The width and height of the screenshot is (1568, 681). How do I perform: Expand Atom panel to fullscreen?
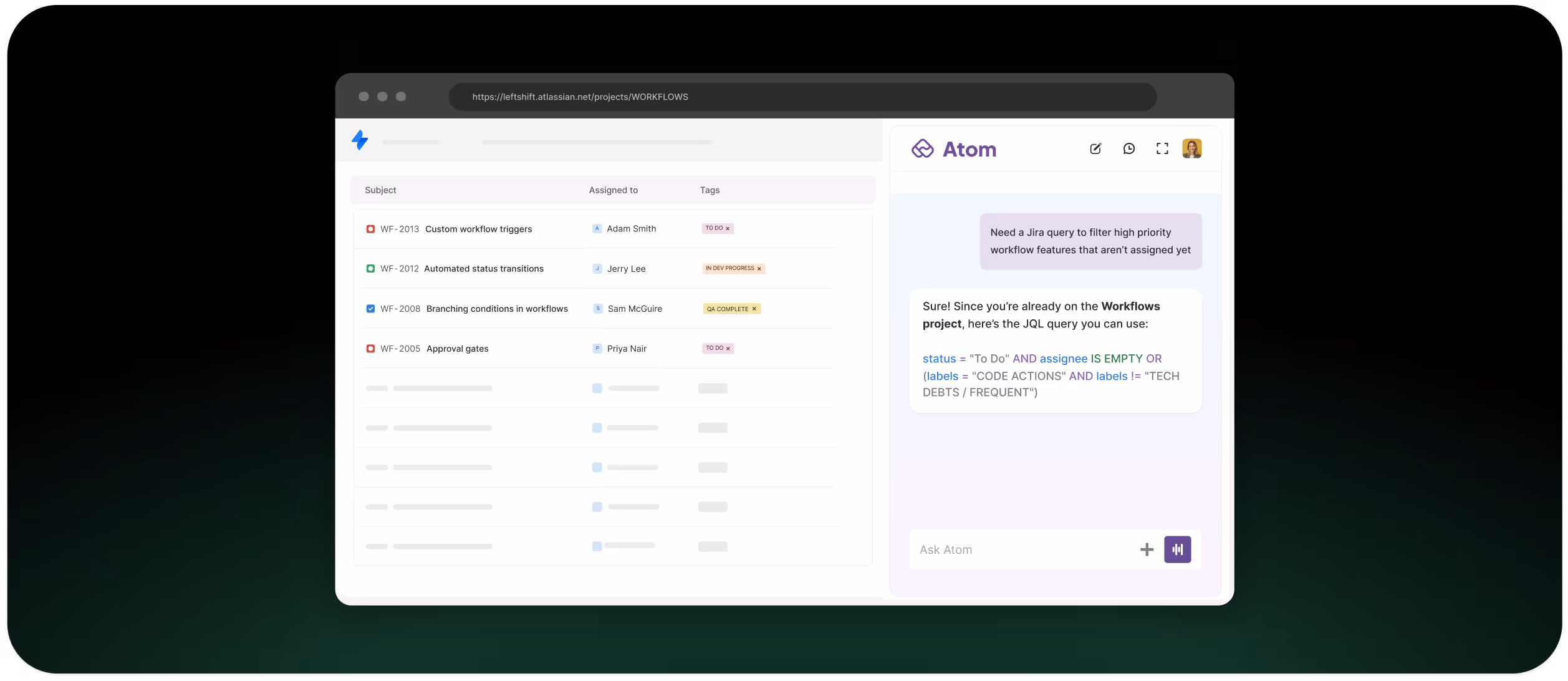pyautogui.click(x=1162, y=148)
